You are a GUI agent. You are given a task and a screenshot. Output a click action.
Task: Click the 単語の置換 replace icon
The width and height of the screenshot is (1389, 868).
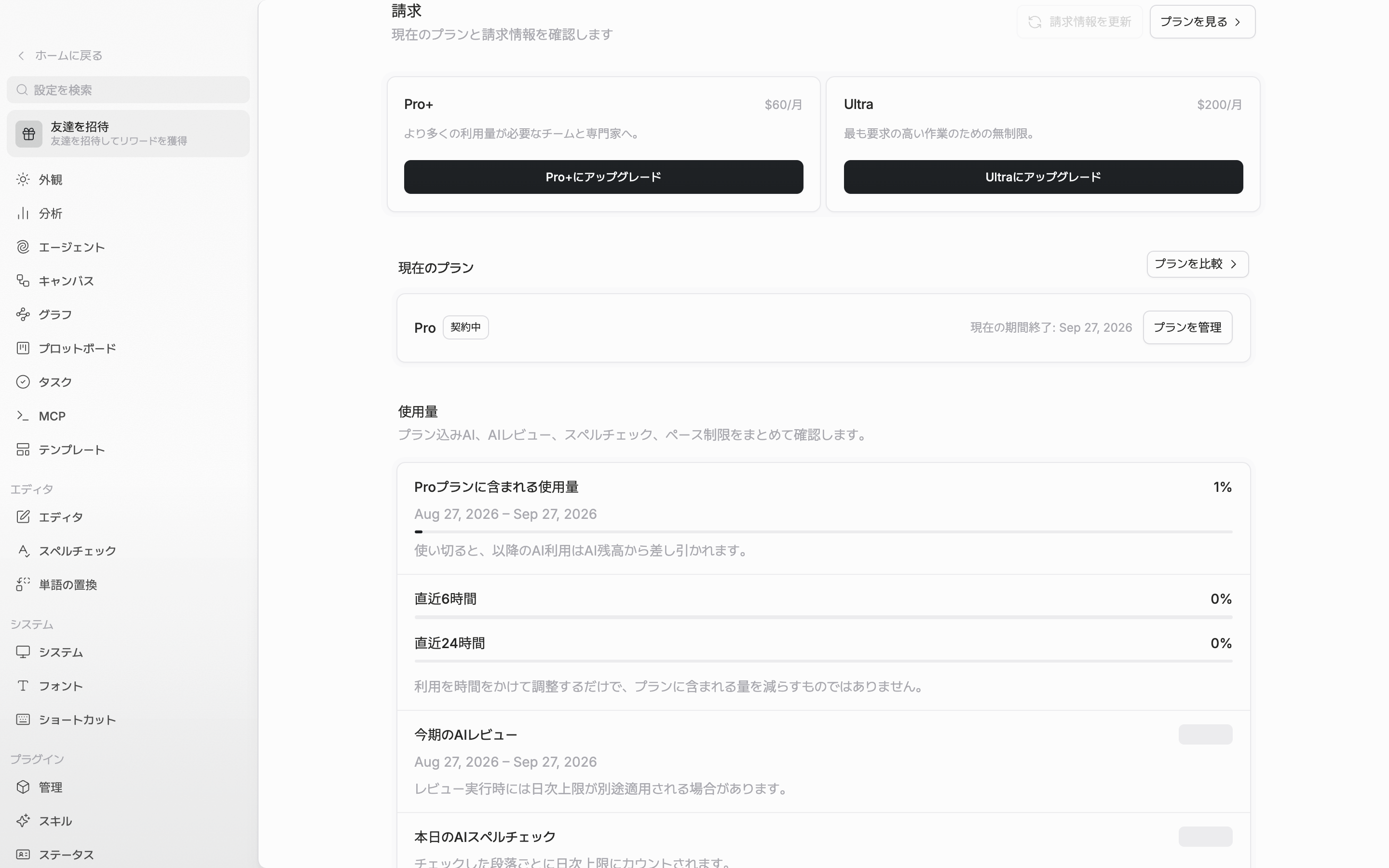[x=23, y=584]
